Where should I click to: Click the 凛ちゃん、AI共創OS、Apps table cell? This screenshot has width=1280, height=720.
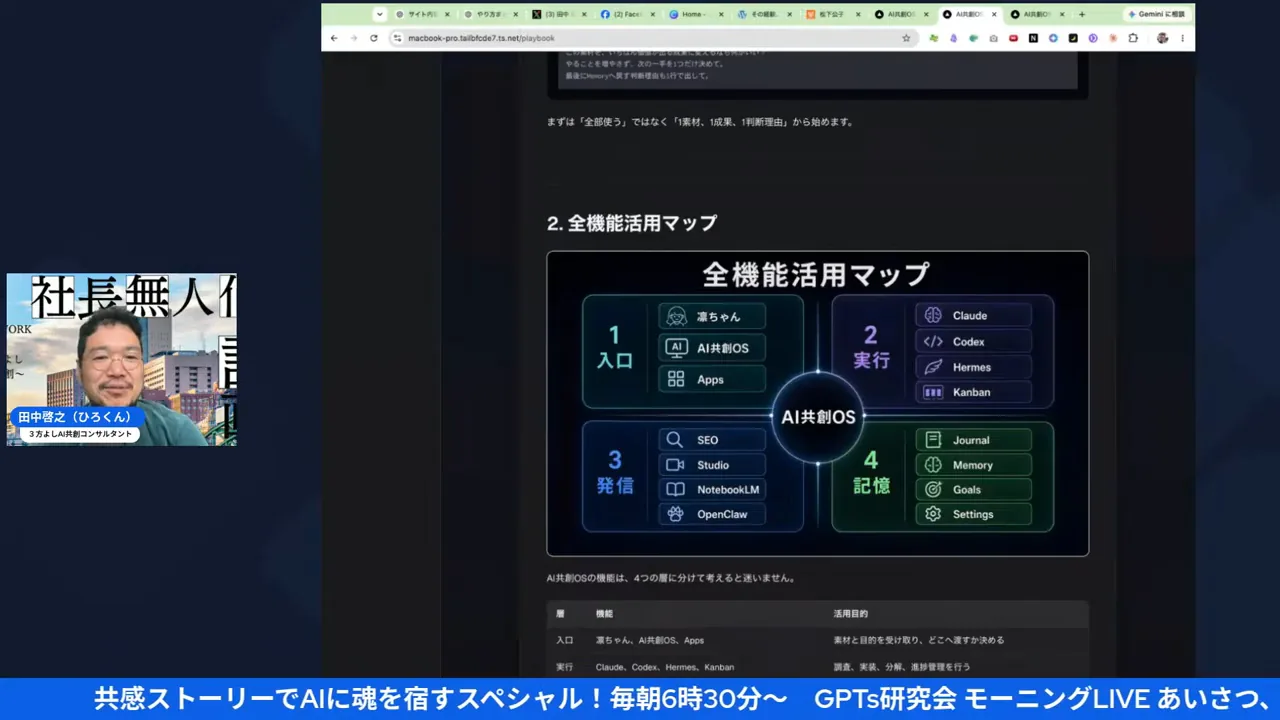[x=650, y=640]
